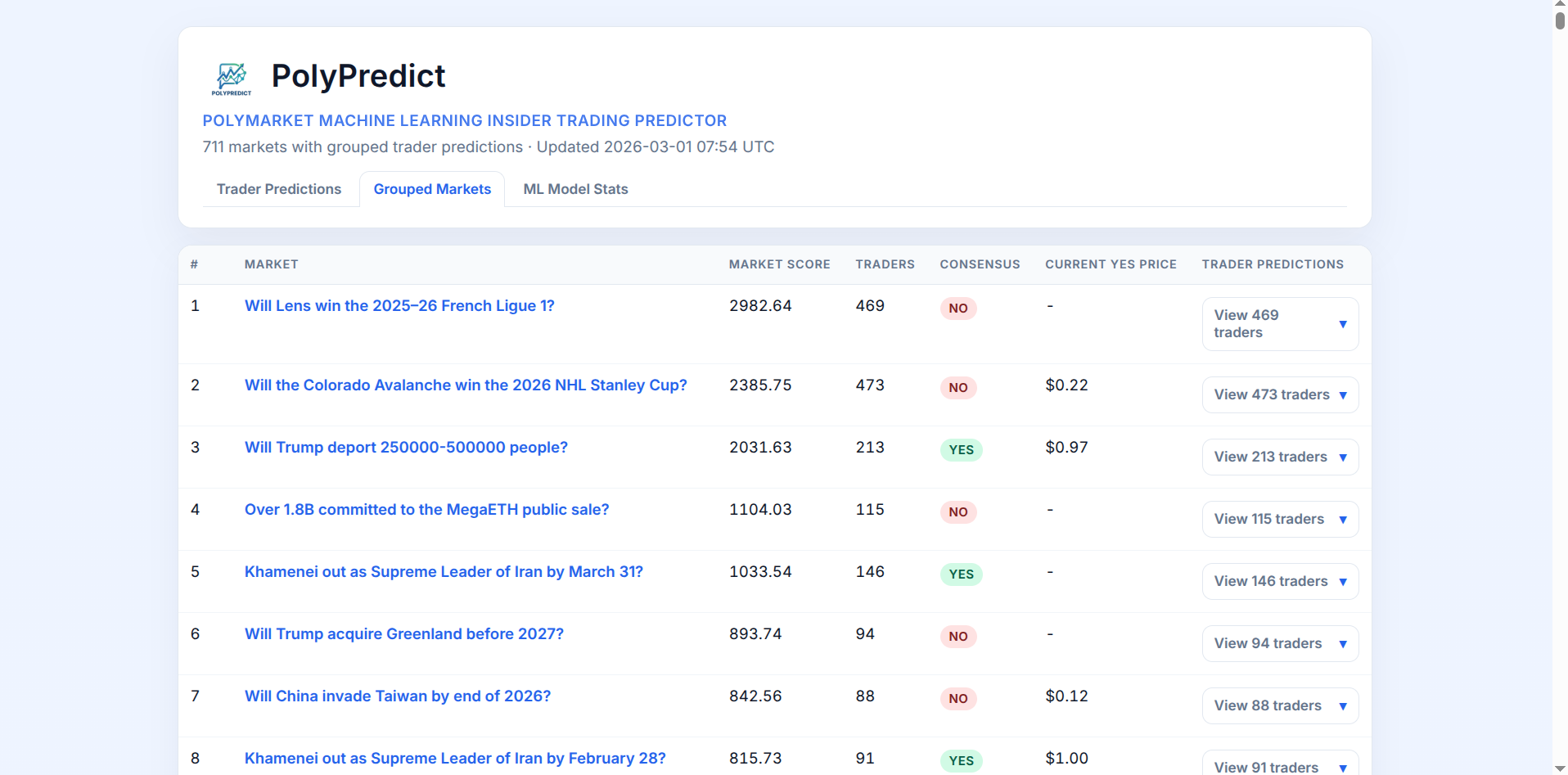Click the scrollbar up arrow
Viewport: 1568px width, 775px height.
pos(1560,4)
